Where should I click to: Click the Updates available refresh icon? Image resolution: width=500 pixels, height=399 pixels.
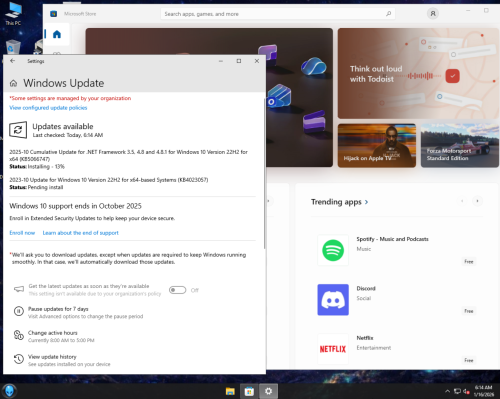pos(18,130)
